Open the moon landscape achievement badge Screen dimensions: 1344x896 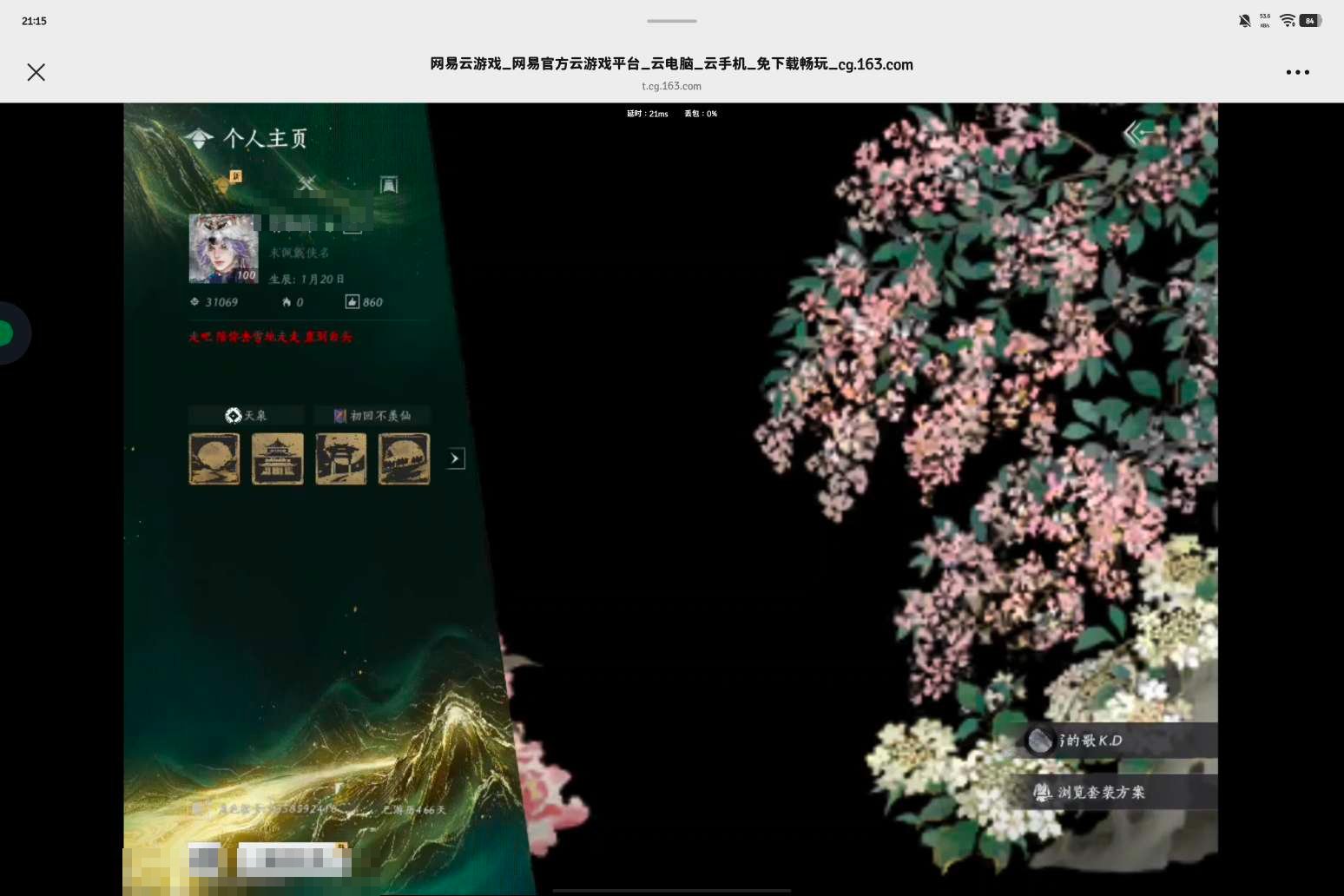point(214,458)
